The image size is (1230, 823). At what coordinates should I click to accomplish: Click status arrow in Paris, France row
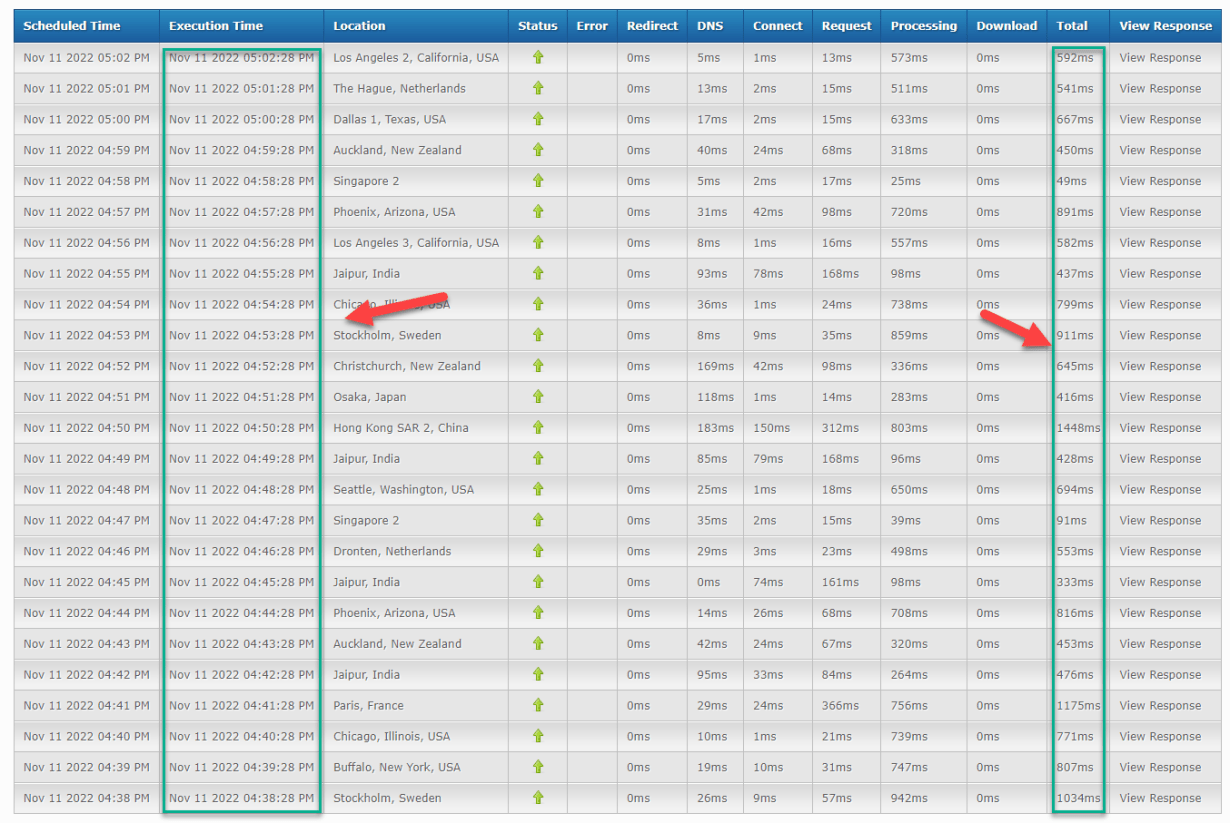538,705
